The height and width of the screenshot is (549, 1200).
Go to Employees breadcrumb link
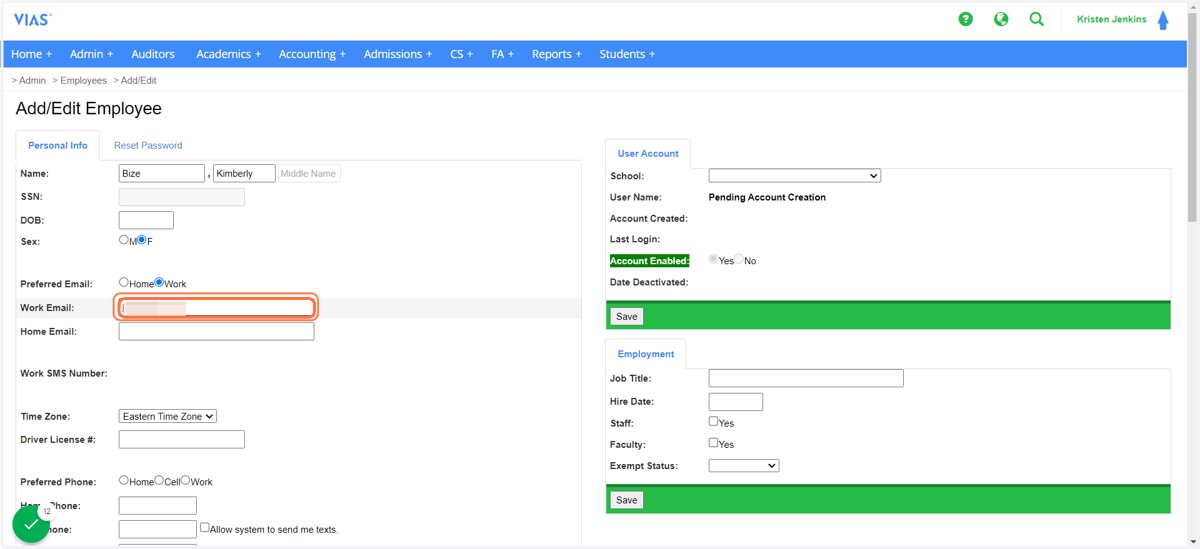tap(83, 80)
